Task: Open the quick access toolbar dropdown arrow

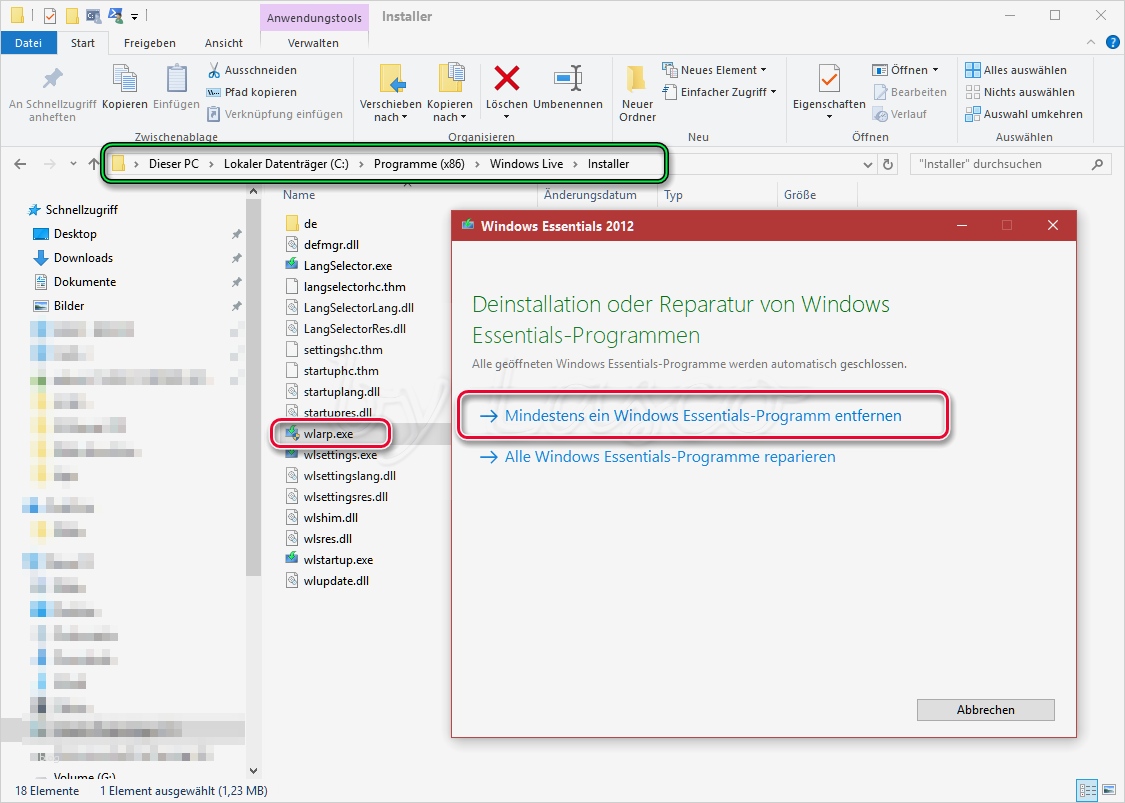Action: pyautogui.click(x=134, y=16)
